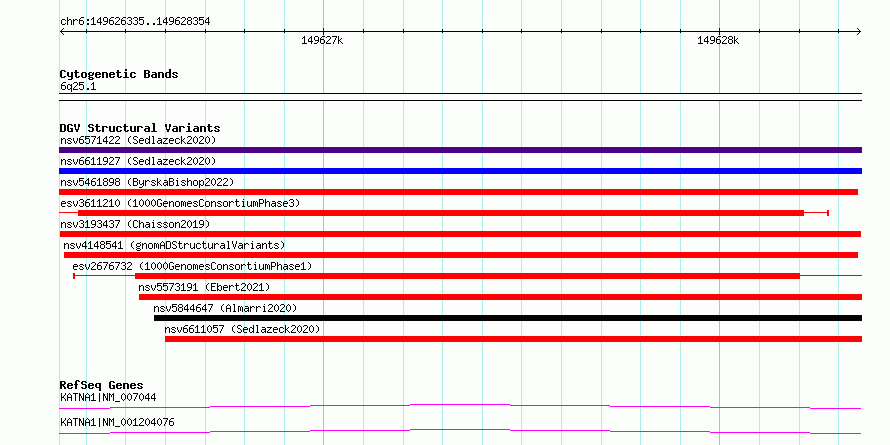This screenshot has width=890, height=445.
Task: Open variant label esv3611210 (1000GenomesConsortiumPhase3)
Action: 180,203
